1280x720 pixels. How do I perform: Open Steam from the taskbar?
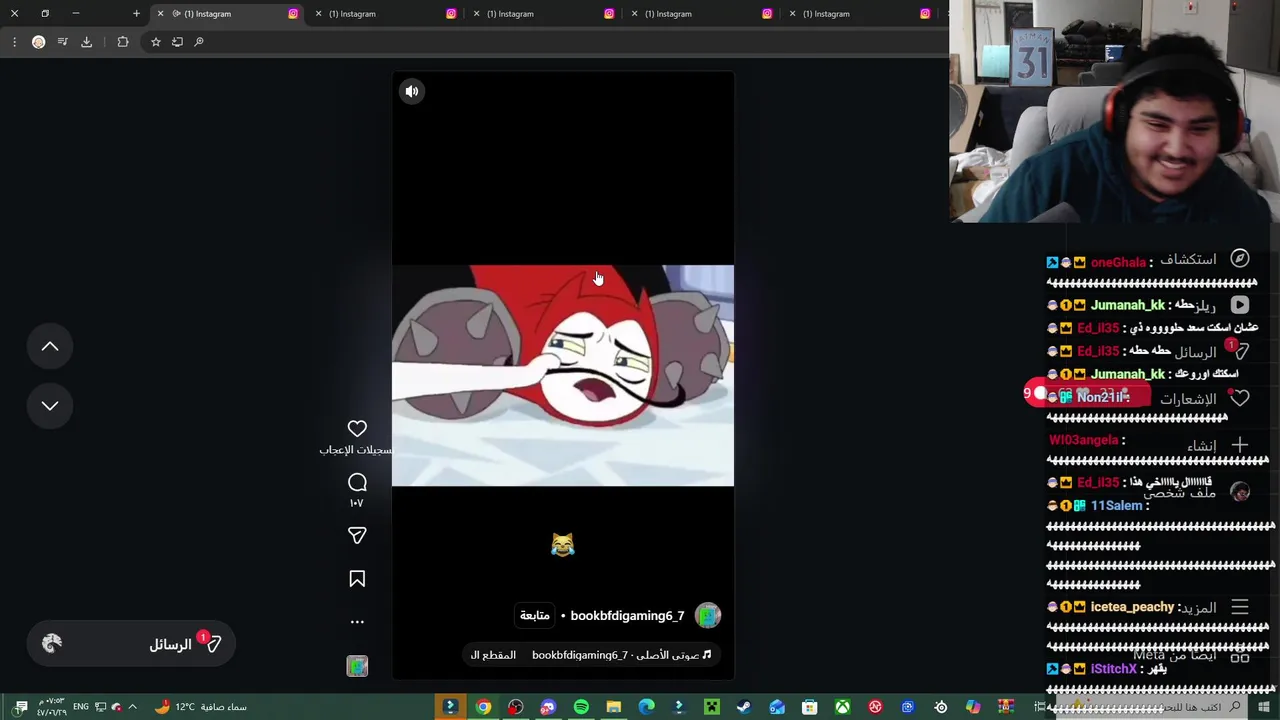(x=744, y=707)
